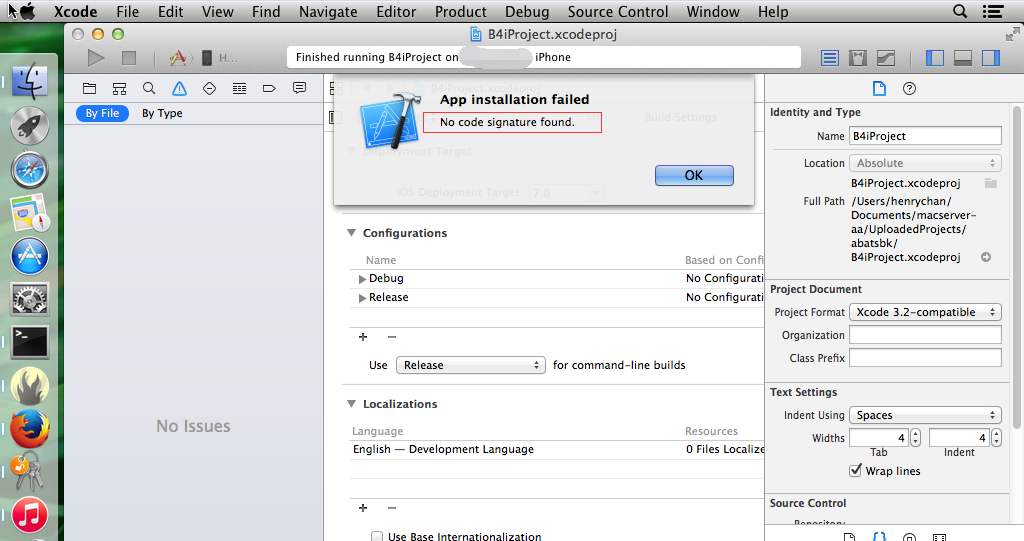
Task: Open the Project Format dropdown
Action: [x=924, y=312]
